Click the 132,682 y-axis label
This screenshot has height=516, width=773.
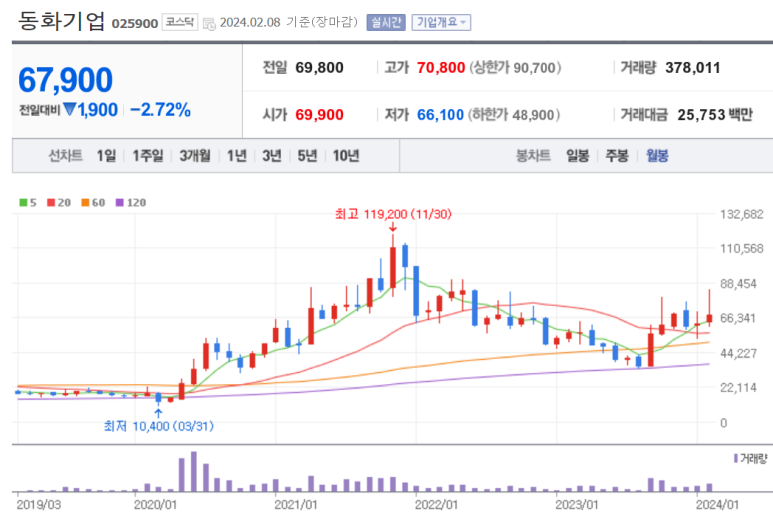(741, 214)
